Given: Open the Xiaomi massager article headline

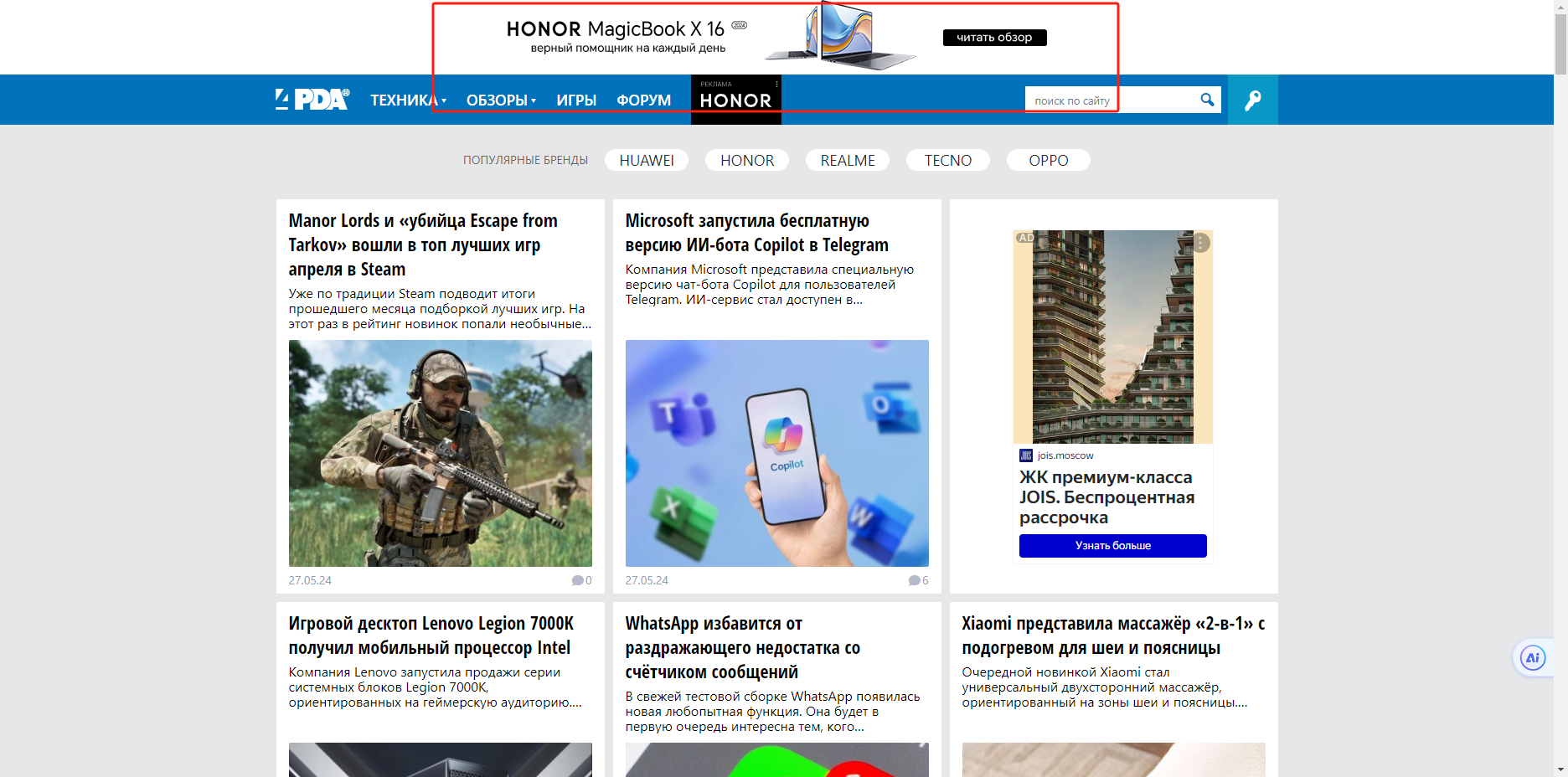Looking at the screenshot, I should pos(1112,635).
